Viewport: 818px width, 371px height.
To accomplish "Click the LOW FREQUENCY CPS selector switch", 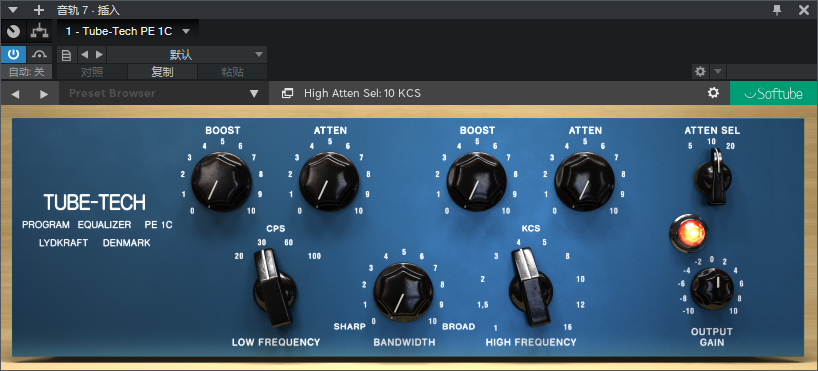I will coord(274,288).
